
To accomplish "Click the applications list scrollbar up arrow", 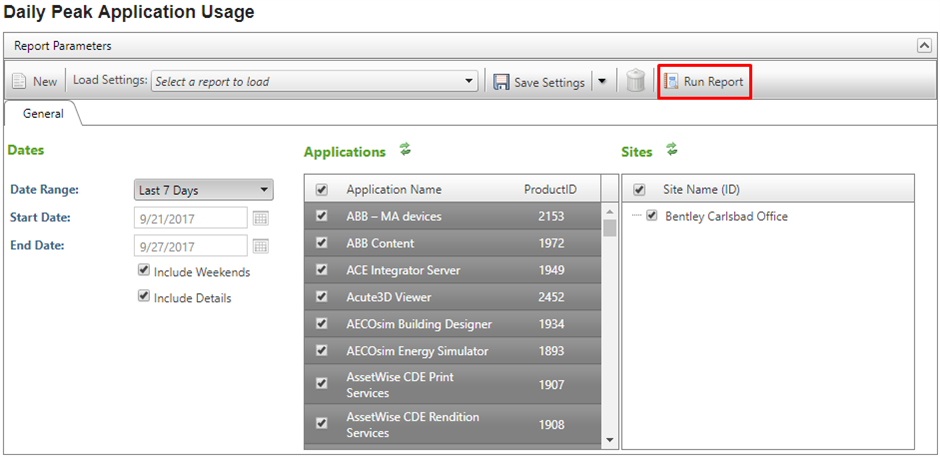I will [x=610, y=212].
